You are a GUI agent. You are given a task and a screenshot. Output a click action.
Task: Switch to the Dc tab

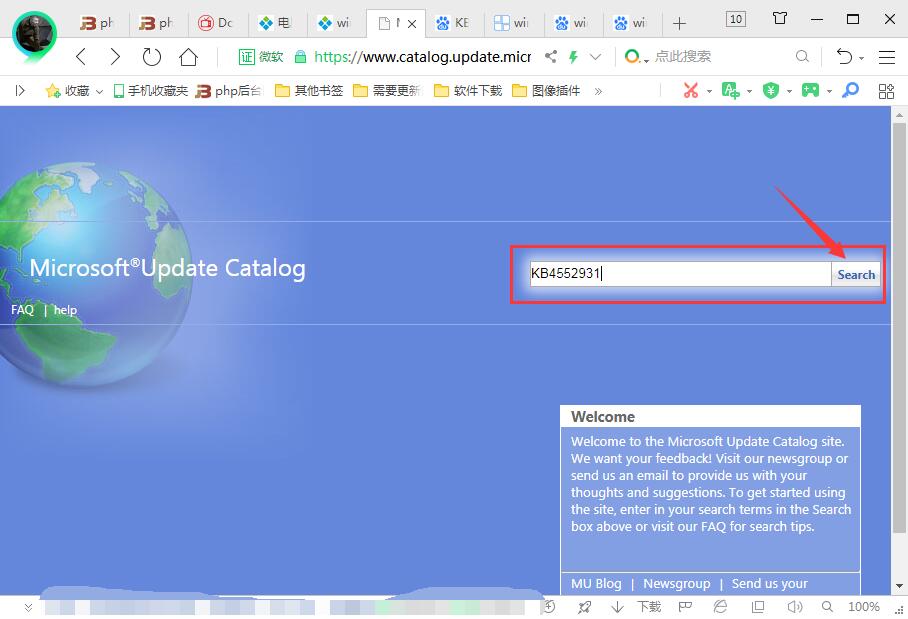coord(217,23)
